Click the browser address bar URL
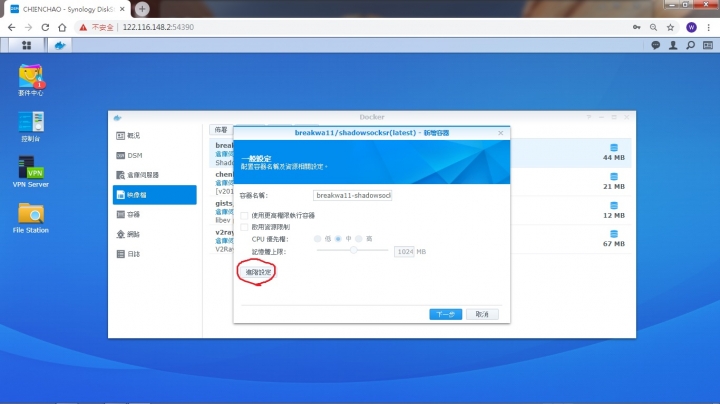The width and height of the screenshot is (720, 404). point(158,27)
